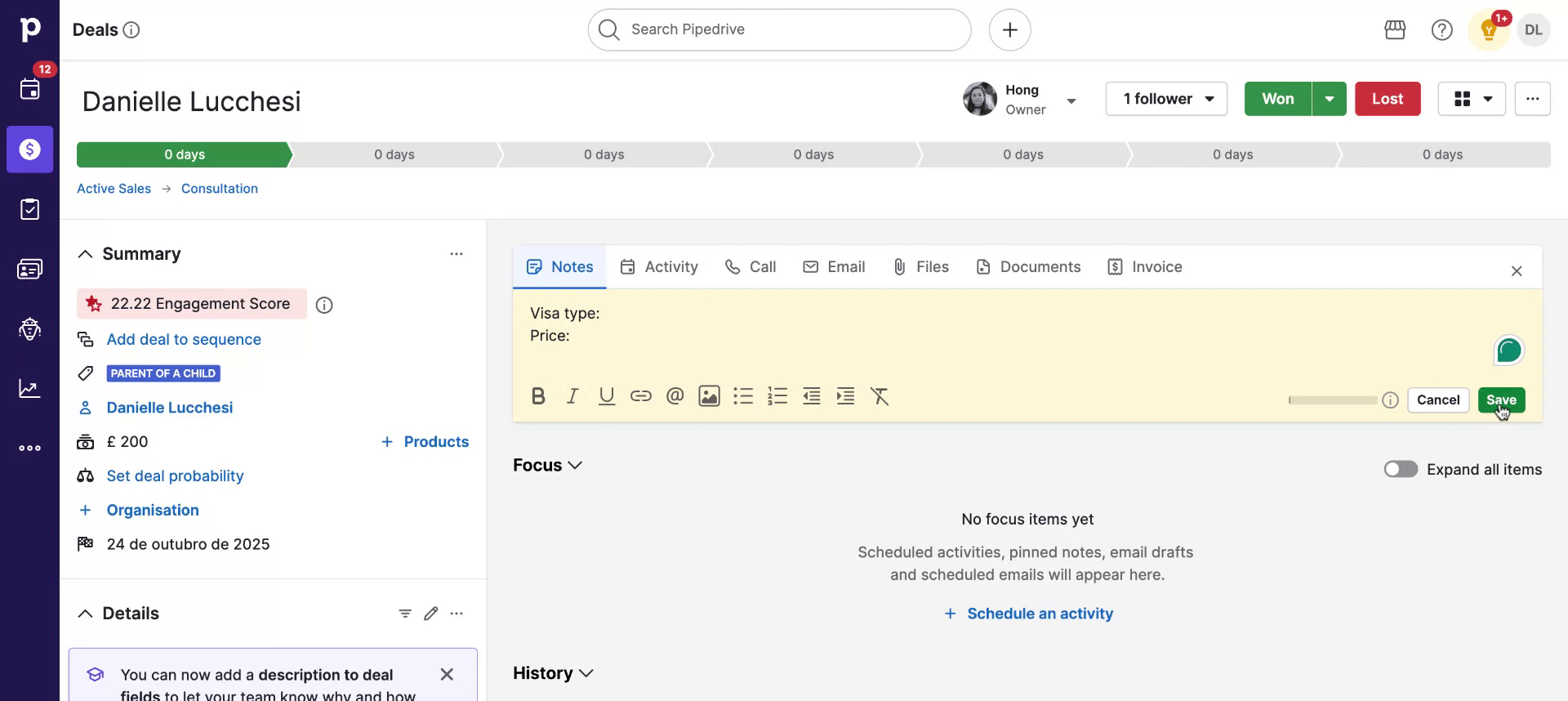This screenshot has height=701, width=1568.
Task: Insert an image into the note
Action: (709, 396)
